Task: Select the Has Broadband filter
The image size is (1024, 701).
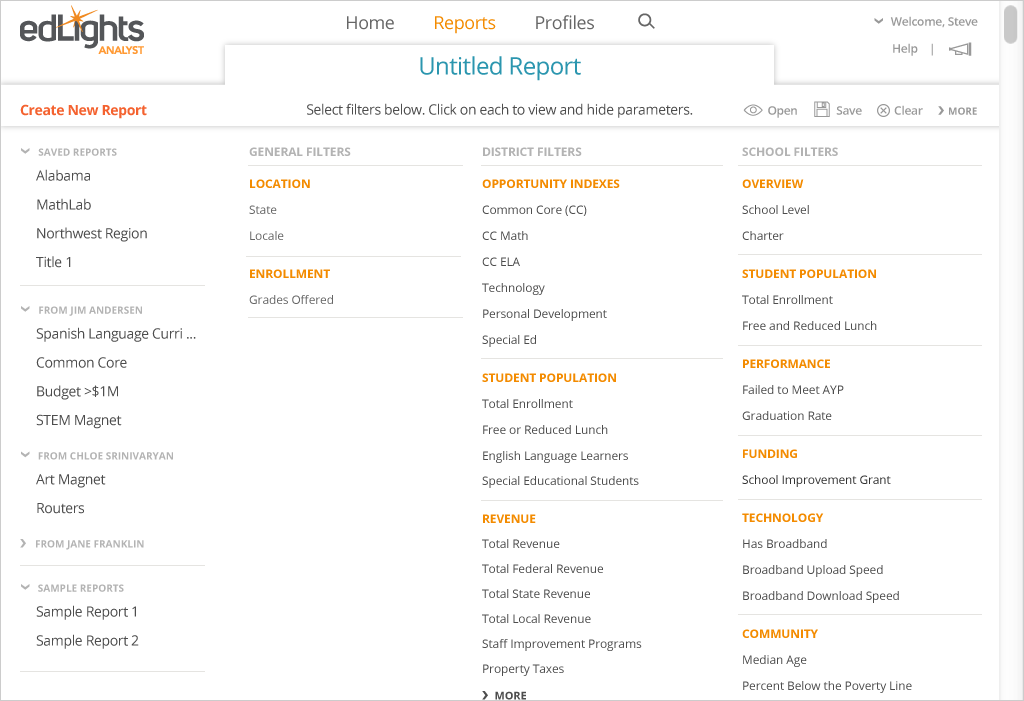Action: click(x=784, y=544)
